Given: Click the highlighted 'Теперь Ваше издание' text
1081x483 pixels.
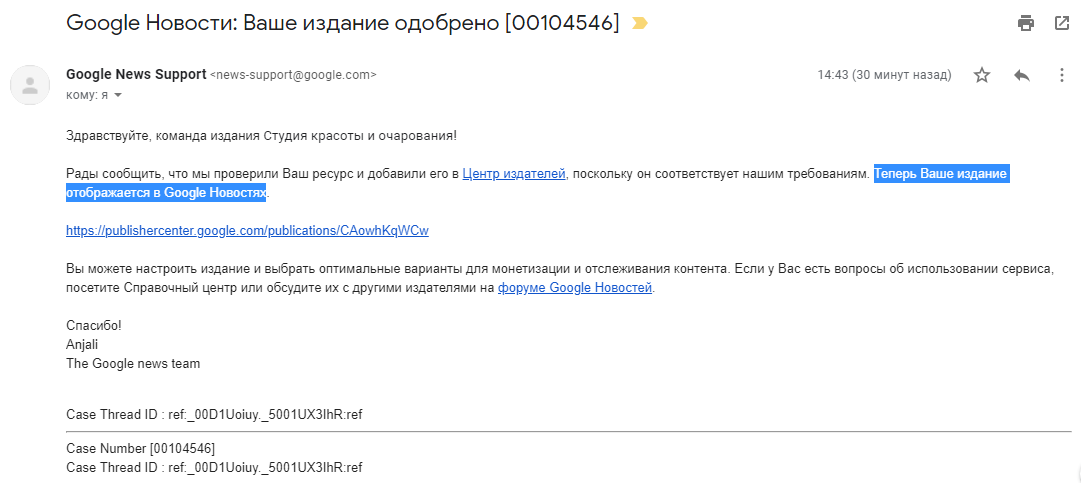Looking at the screenshot, I should [940, 174].
